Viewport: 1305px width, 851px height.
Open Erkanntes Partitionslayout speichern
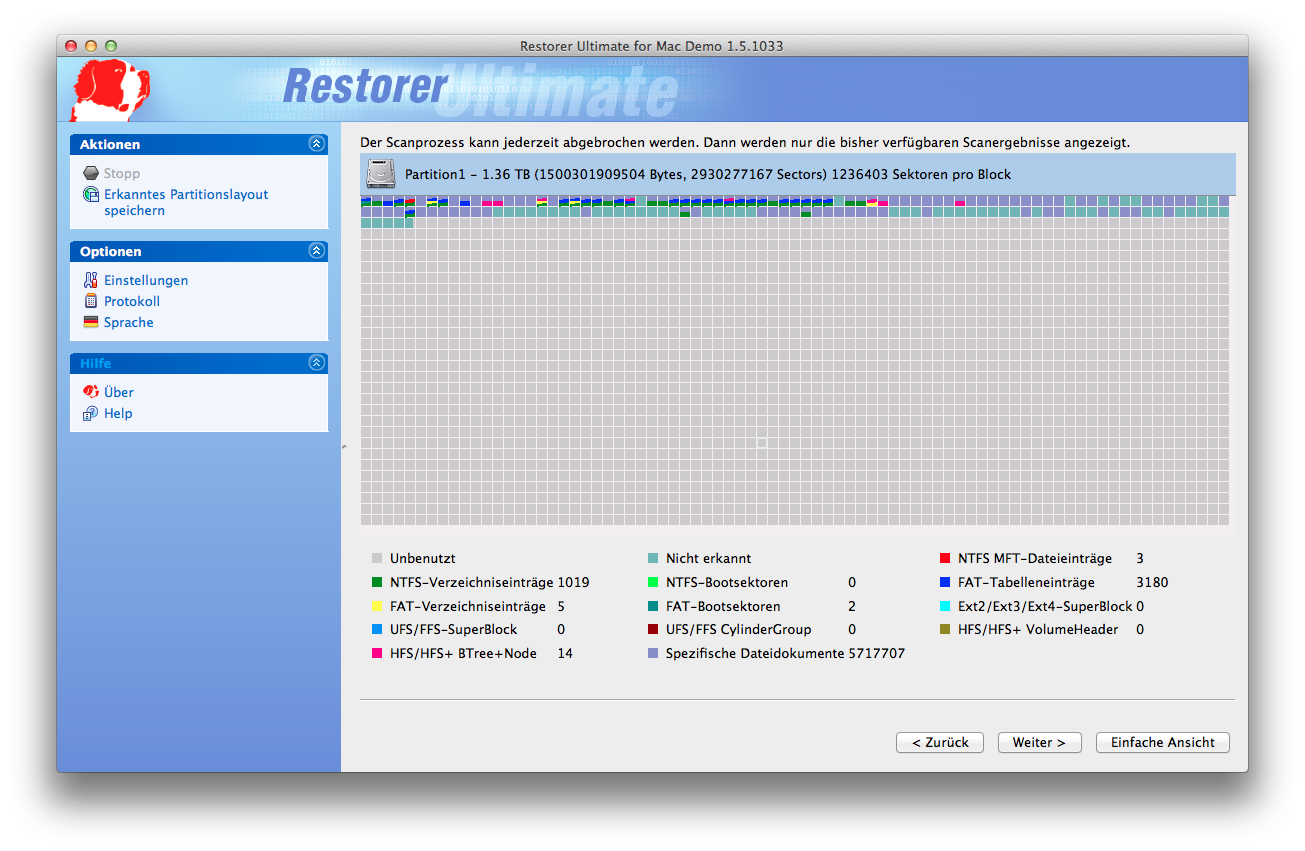click(x=186, y=203)
